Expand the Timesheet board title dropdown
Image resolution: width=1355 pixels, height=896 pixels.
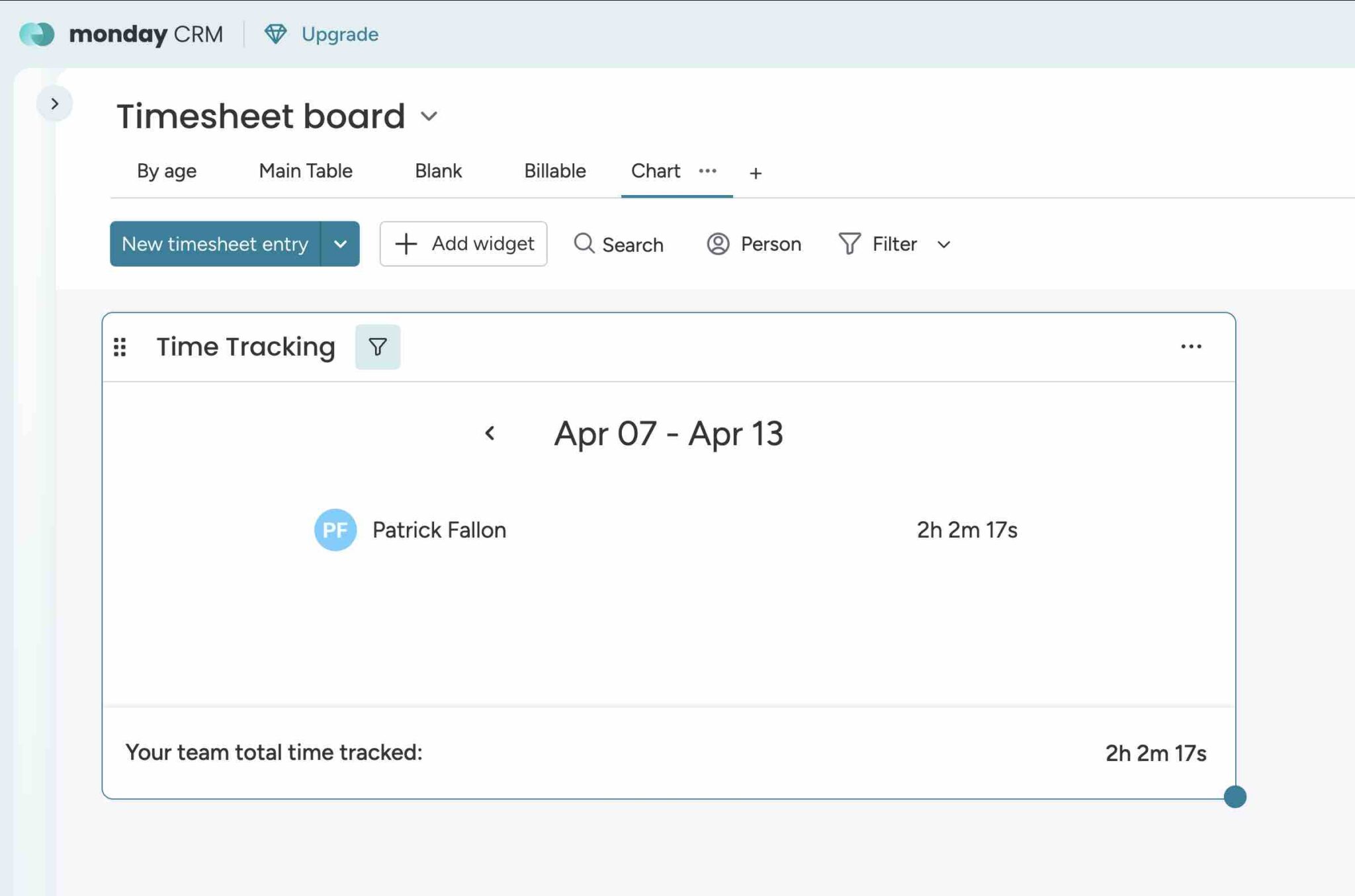point(429,116)
